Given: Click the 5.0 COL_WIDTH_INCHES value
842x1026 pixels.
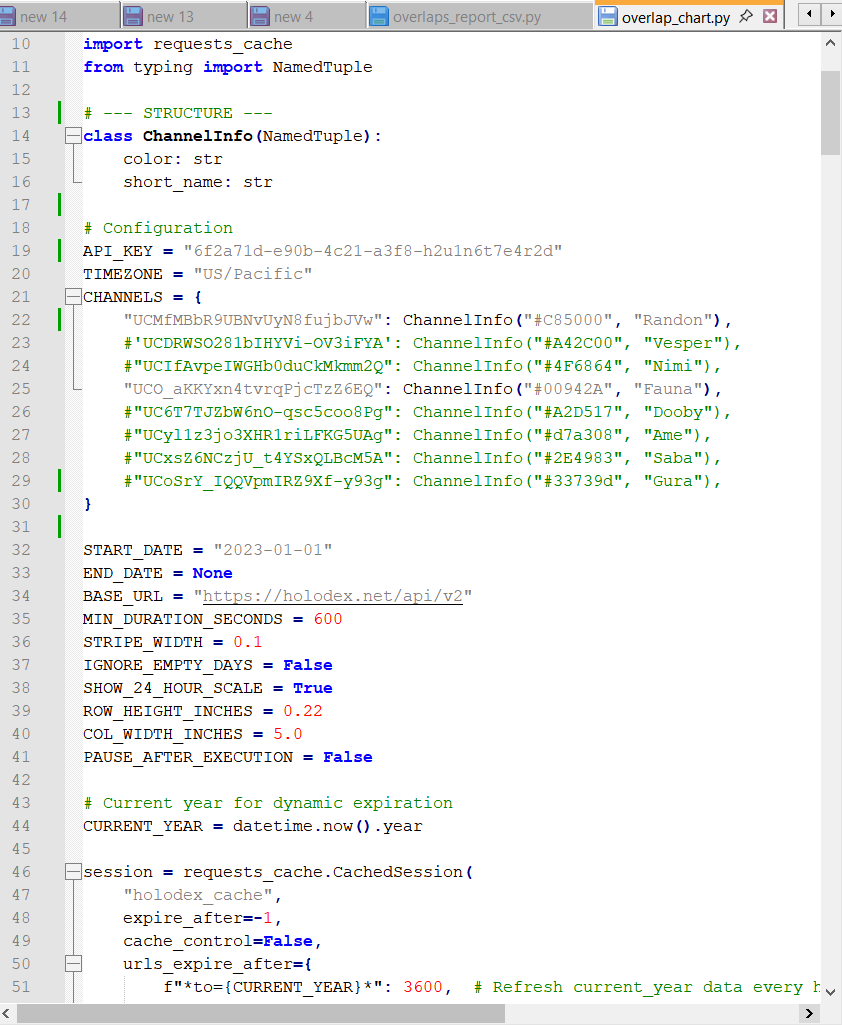Looking at the screenshot, I should coord(288,734).
